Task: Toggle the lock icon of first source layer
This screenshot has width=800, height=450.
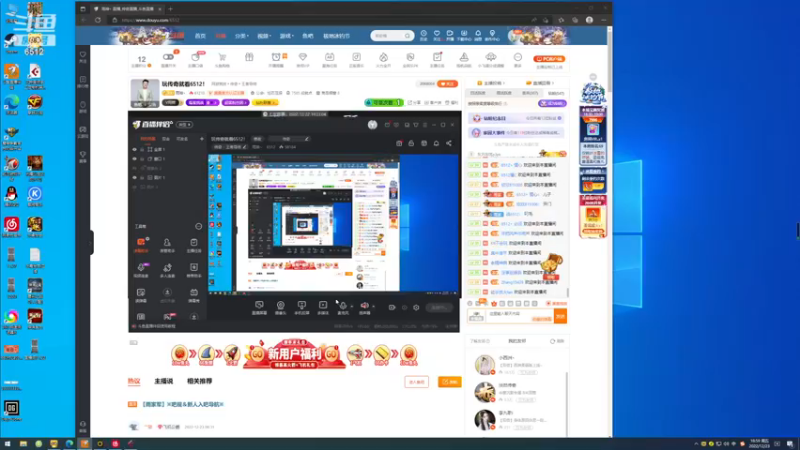Action: (142, 149)
